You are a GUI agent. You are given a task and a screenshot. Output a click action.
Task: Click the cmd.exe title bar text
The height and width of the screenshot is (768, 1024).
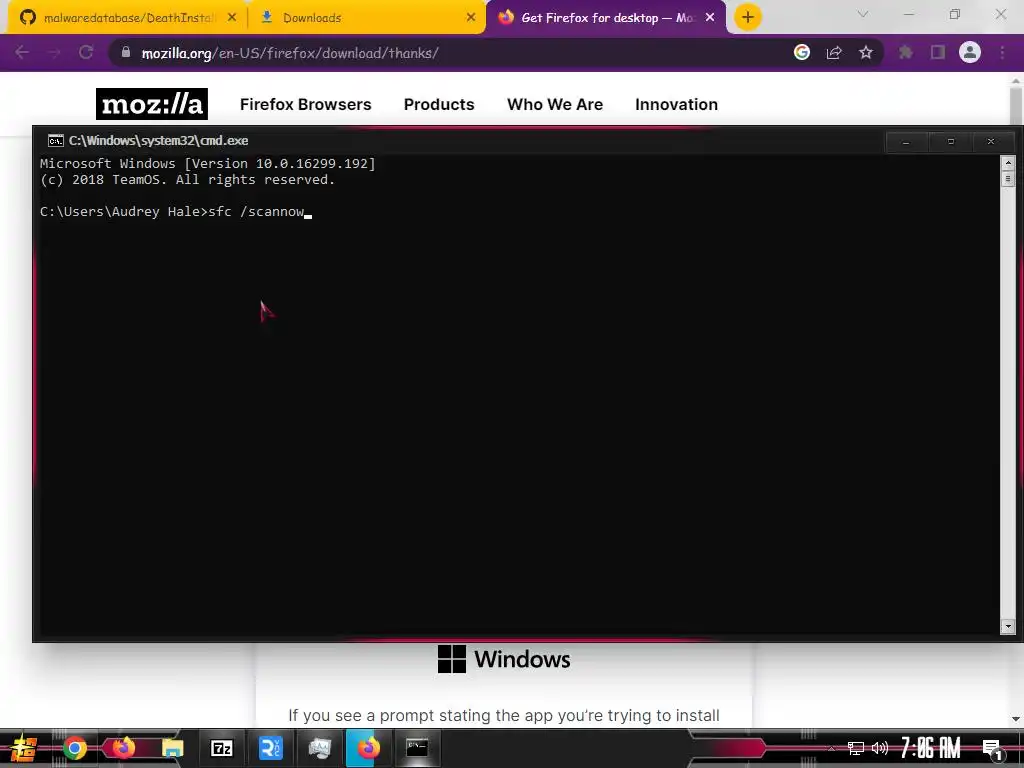(x=159, y=140)
